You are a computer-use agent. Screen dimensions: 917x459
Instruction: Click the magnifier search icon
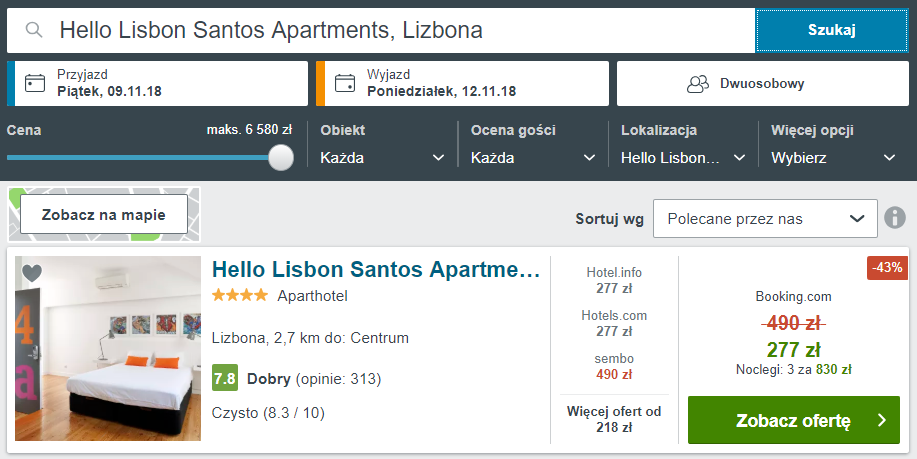34,30
